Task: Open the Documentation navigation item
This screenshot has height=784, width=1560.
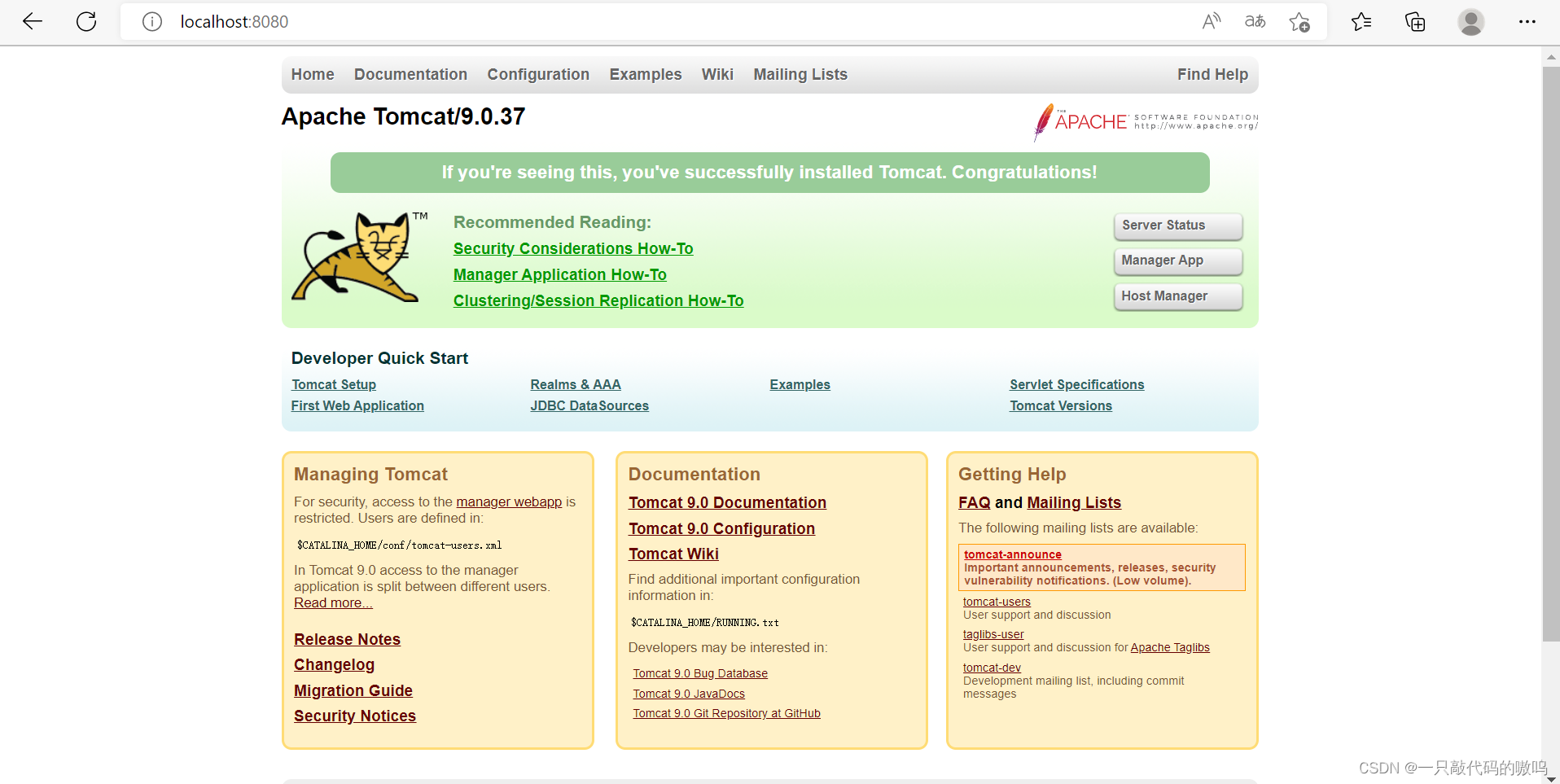Action: [x=410, y=75]
